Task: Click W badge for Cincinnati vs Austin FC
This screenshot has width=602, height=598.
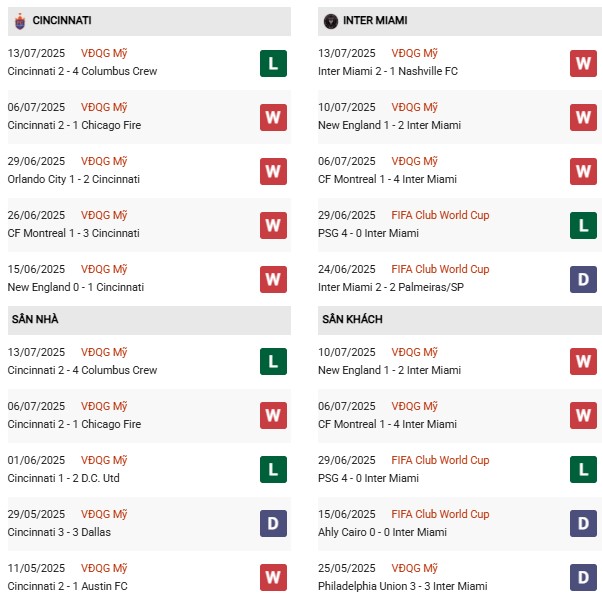Action: click(x=273, y=577)
